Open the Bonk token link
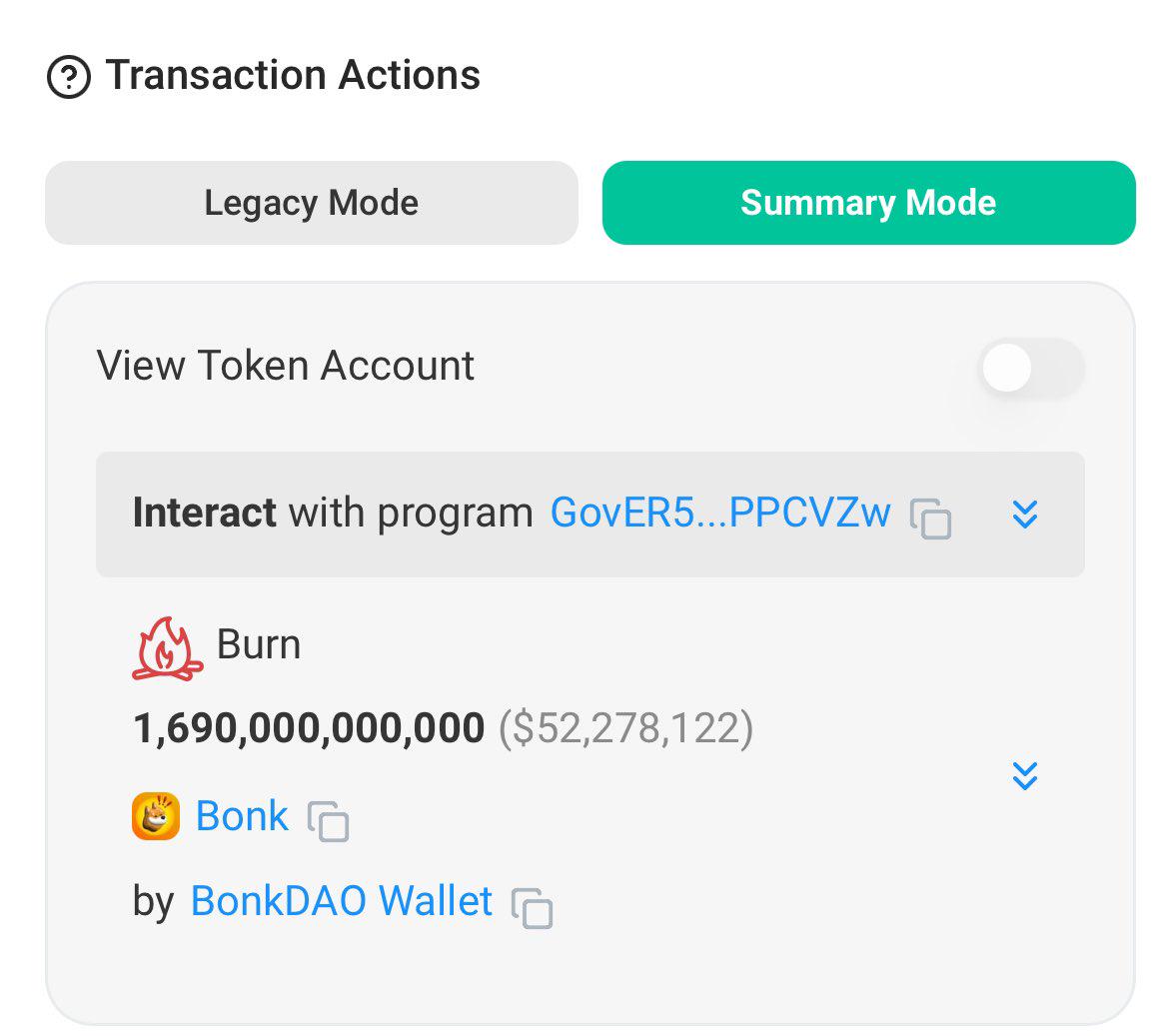The height and width of the screenshot is (1036, 1170). 242,816
